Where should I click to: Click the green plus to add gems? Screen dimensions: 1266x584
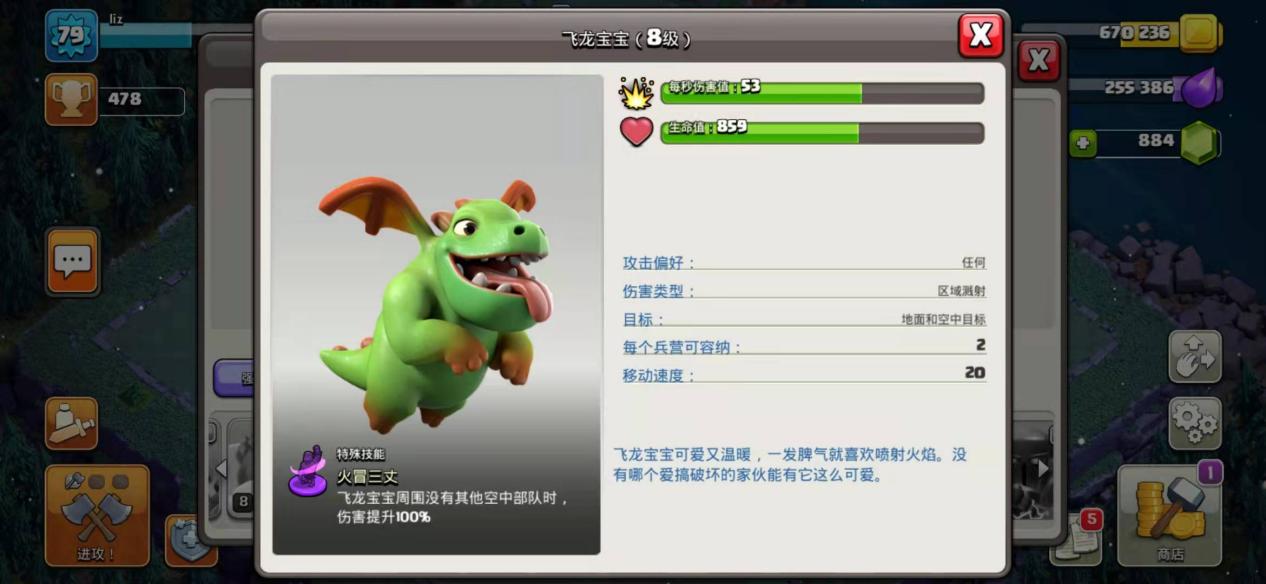coord(1082,143)
